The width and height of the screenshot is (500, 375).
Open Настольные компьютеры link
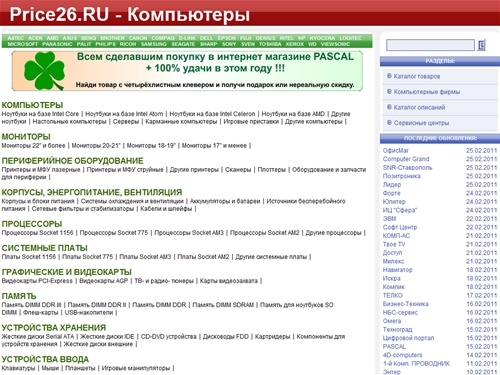click(69, 122)
